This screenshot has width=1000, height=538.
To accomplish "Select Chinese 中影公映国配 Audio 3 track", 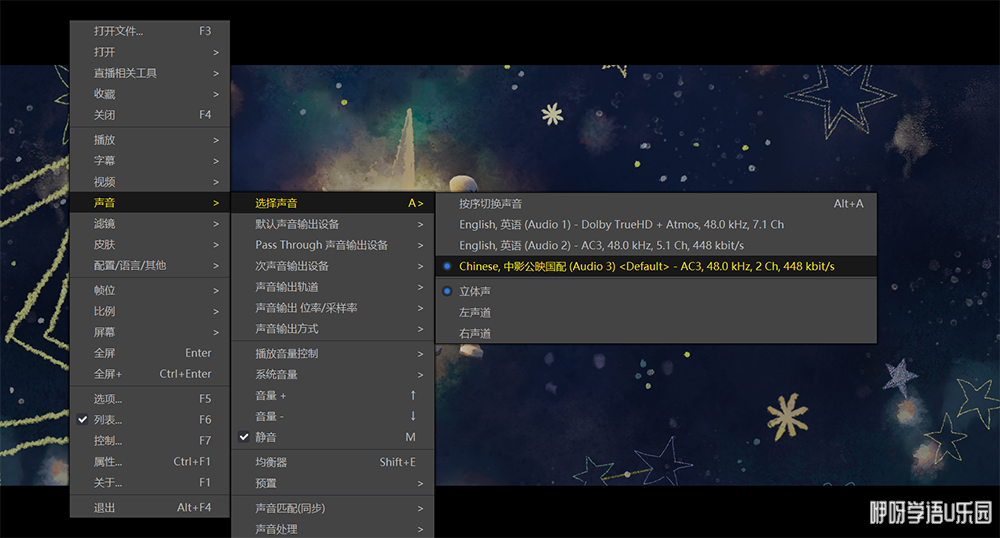I will click(x=646, y=266).
